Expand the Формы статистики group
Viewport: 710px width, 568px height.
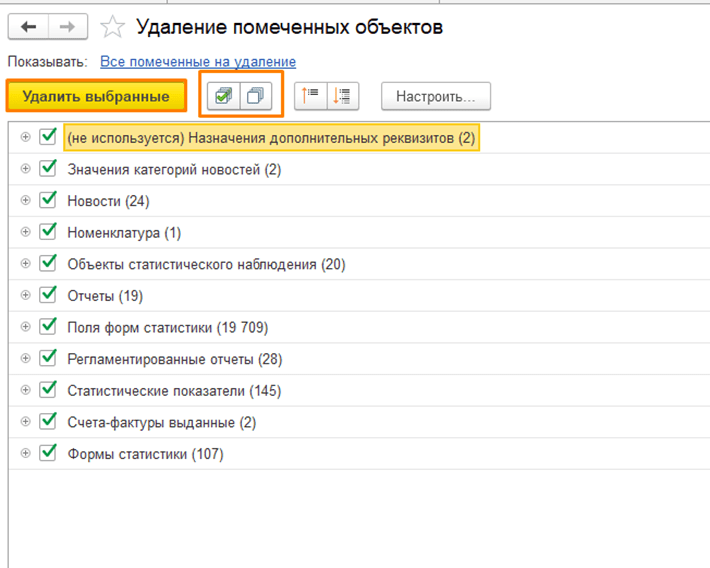coord(25,454)
